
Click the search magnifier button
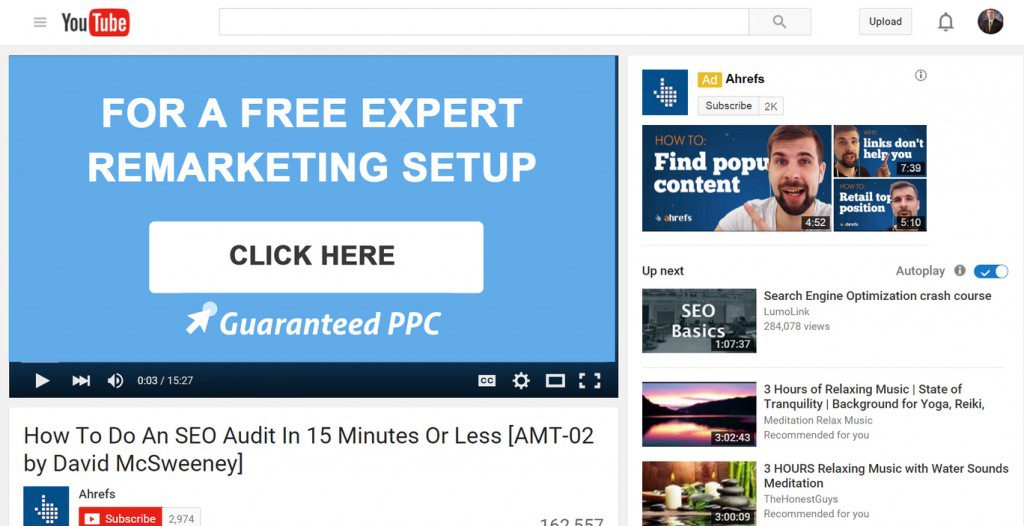pos(780,22)
